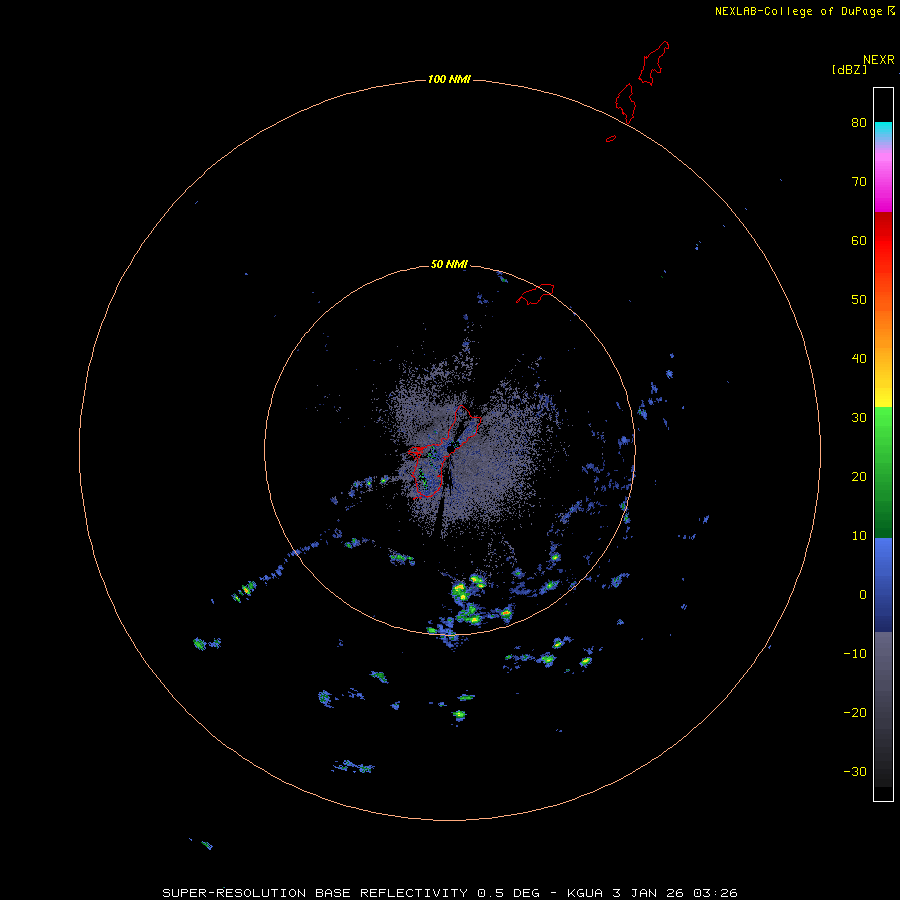Click the NEXLAB-College of DuPage watermark text
Viewport: 900px width, 900px height.
pyautogui.click(x=805, y=11)
